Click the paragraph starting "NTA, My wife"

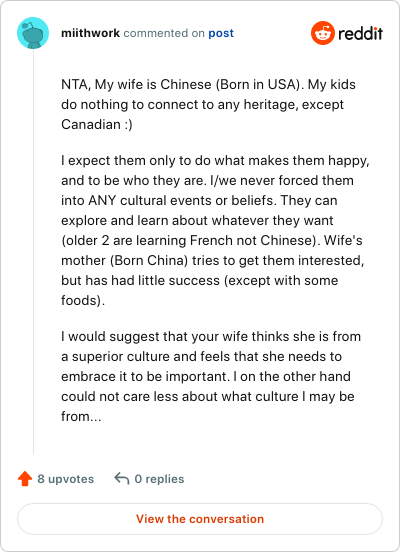208,105
